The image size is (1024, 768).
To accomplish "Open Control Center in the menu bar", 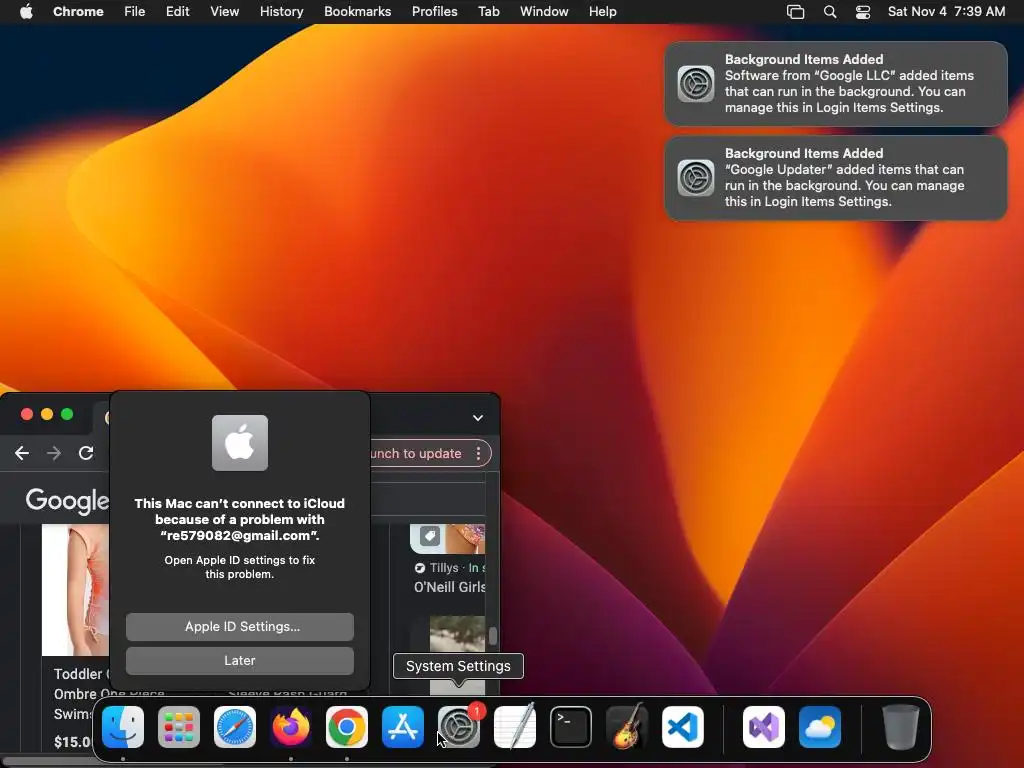I will point(863,12).
